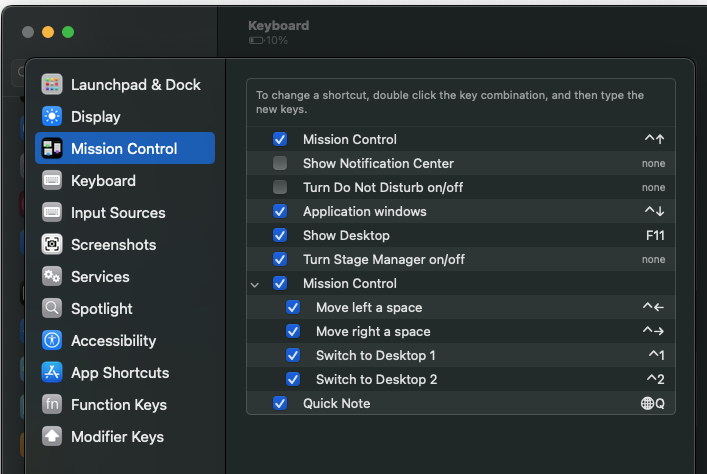Open the Input Sources icon
707x474 pixels.
tap(53, 213)
